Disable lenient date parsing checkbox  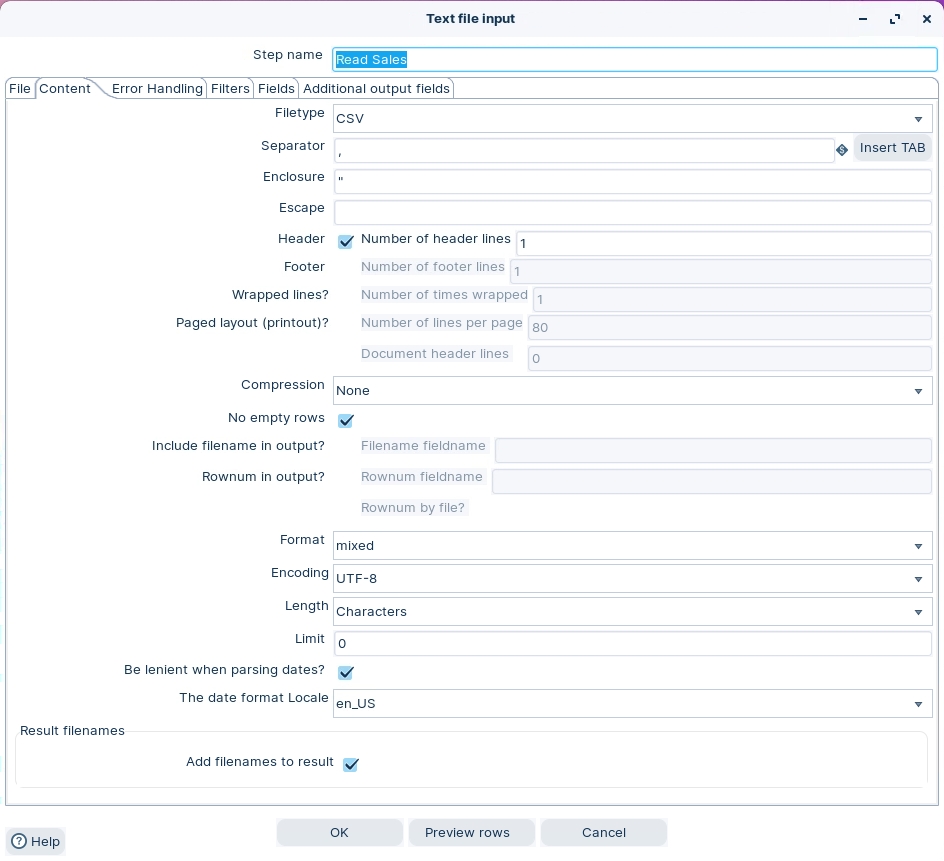[346, 672]
